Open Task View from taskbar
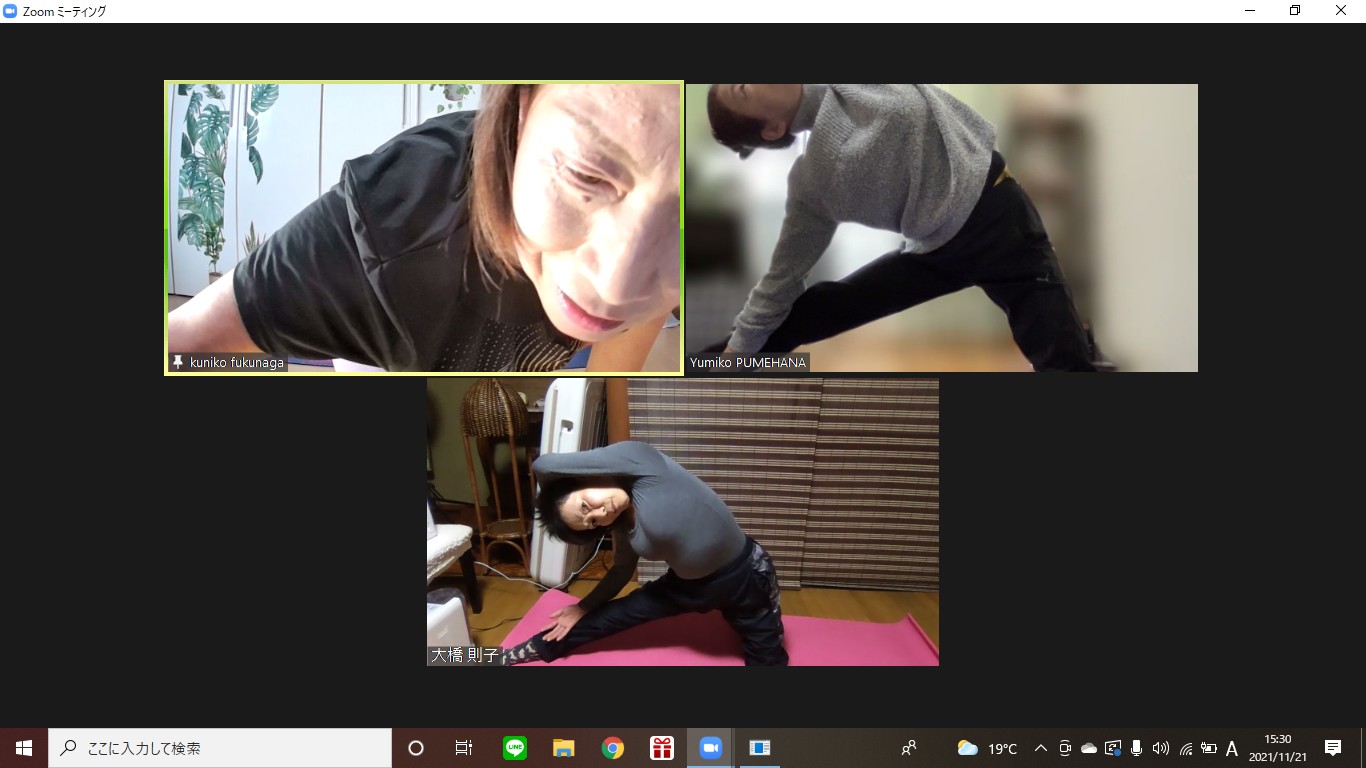The height and width of the screenshot is (768, 1366). pyautogui.click(x=464, y=748)
